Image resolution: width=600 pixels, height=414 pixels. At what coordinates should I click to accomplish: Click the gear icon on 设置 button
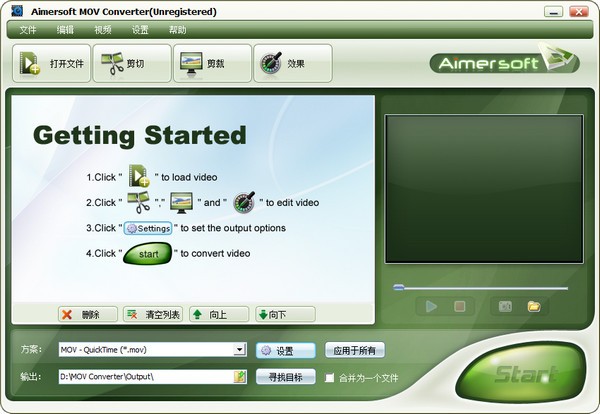(266, 350)
